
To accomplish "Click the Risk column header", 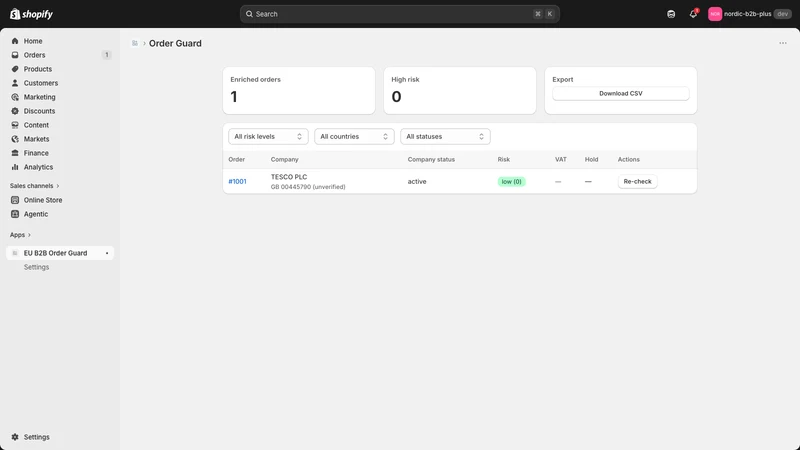I will 504,159.
